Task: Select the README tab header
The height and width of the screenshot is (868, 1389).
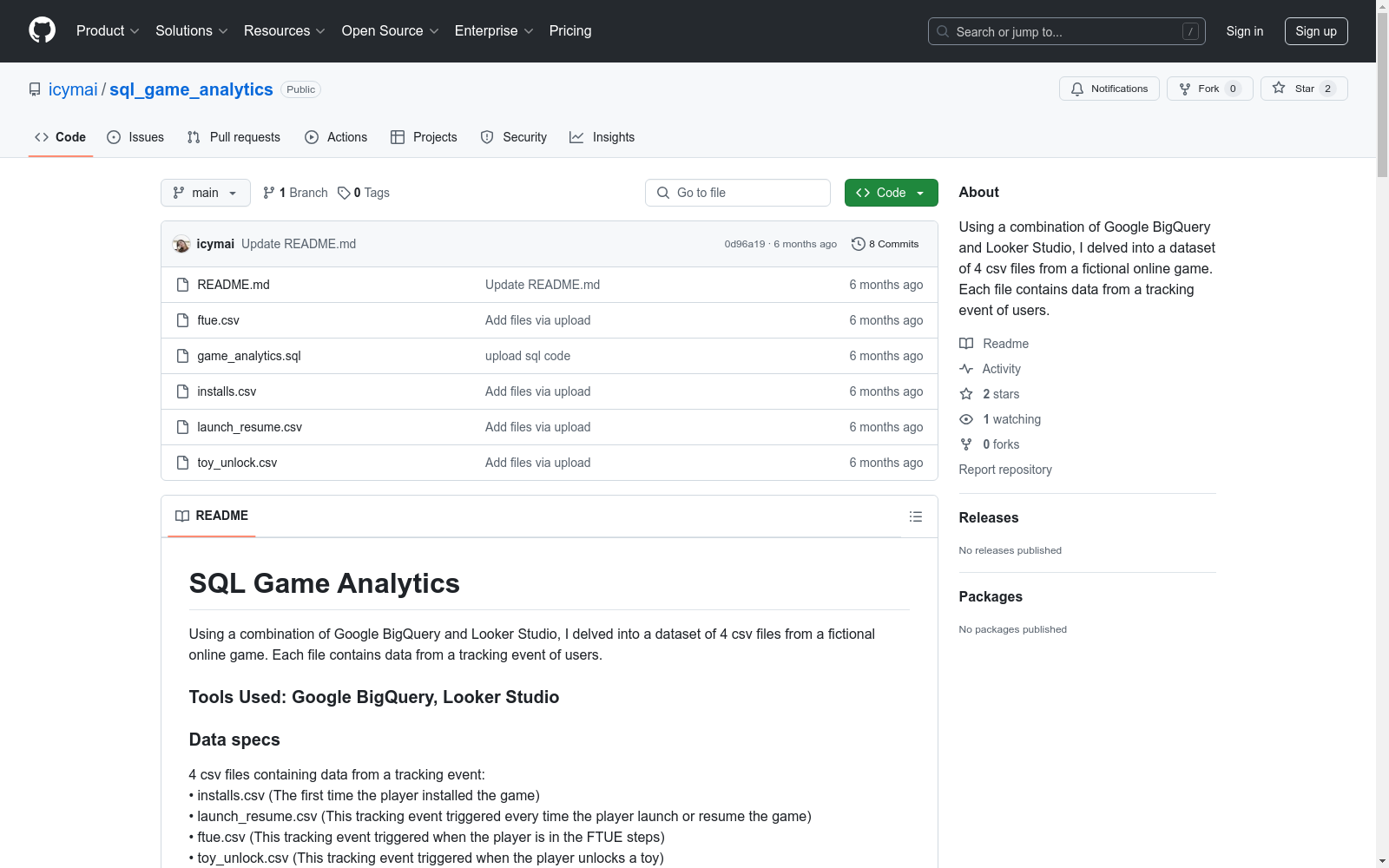Action: pos(212,516)
